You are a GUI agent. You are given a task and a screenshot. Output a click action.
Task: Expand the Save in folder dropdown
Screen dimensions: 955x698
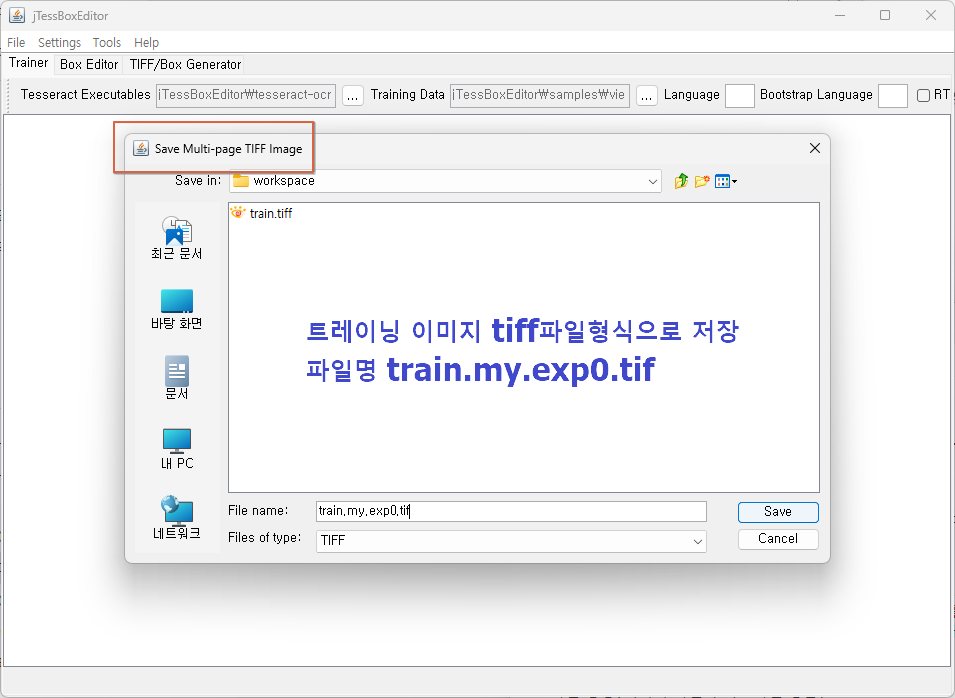point(652,182)
